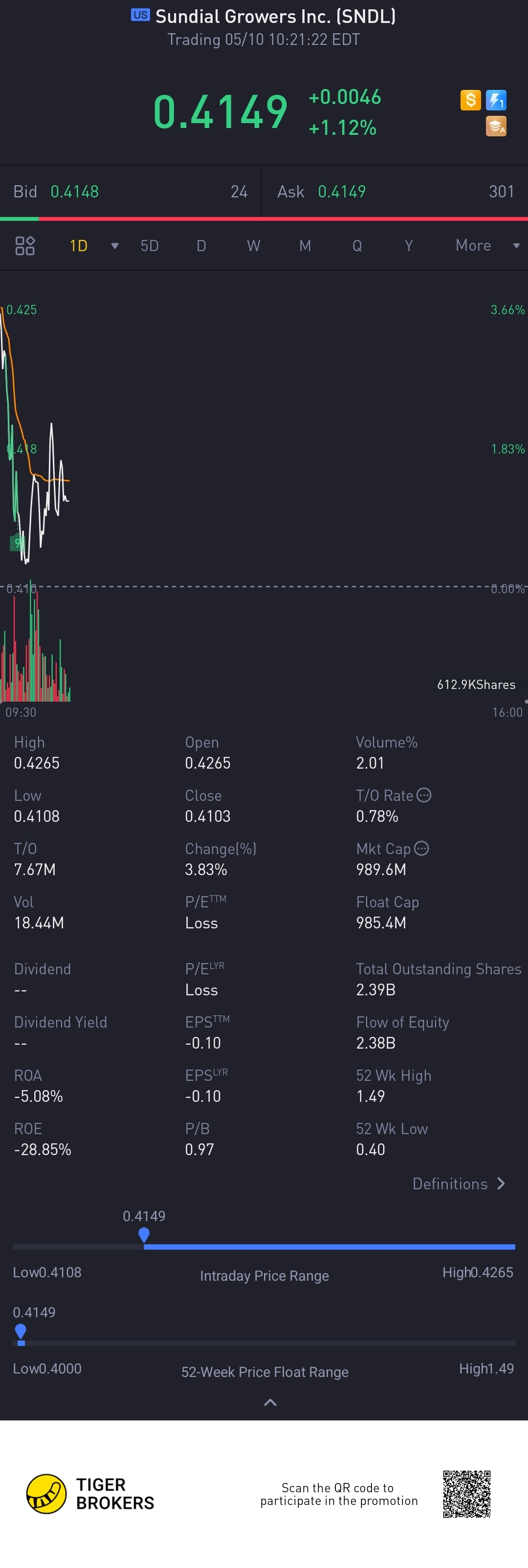Tap the Close value 0.4103

[x=208, y=816]
